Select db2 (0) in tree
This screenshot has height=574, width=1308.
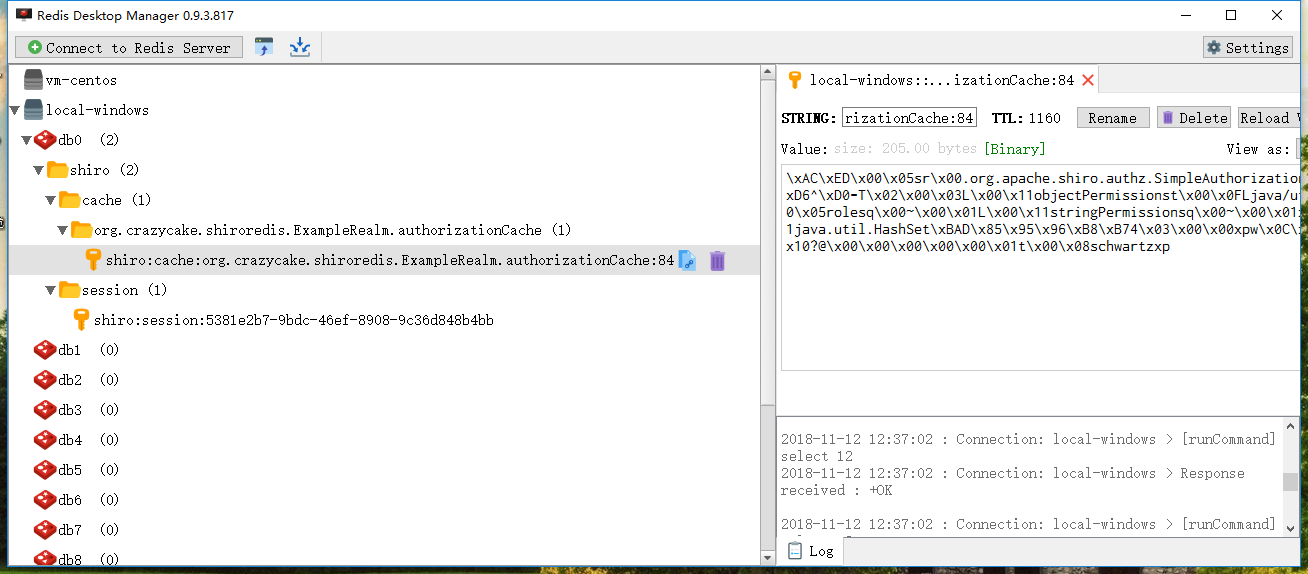(x=89, y=380)
